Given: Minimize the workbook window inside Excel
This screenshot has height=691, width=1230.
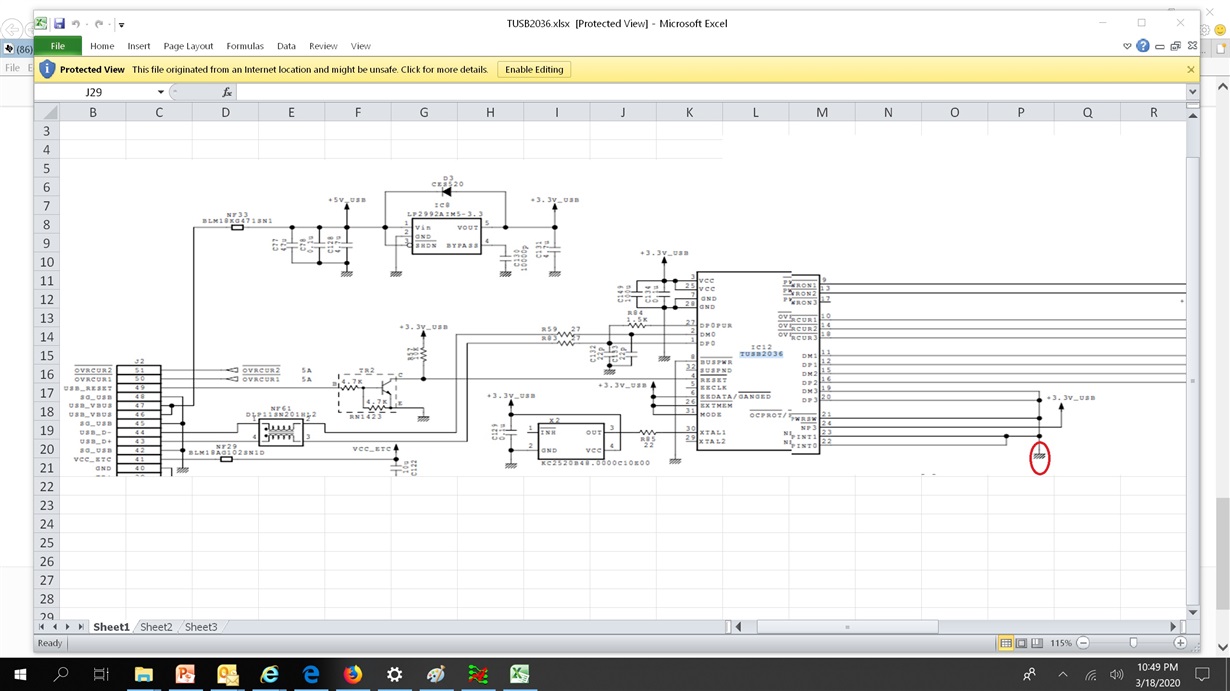Looking at the screenshot, I should 1160,46.
